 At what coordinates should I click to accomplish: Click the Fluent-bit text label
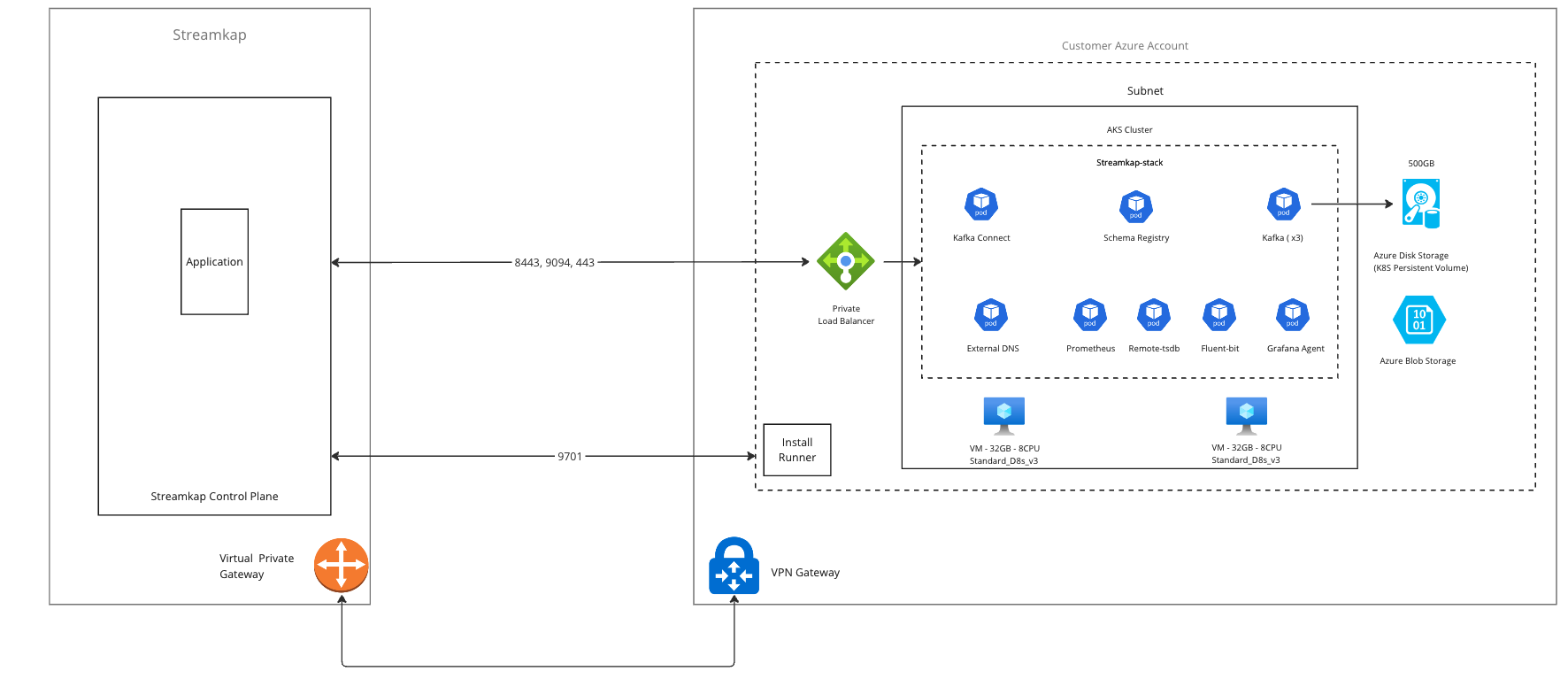click(x=1219, y=349)
